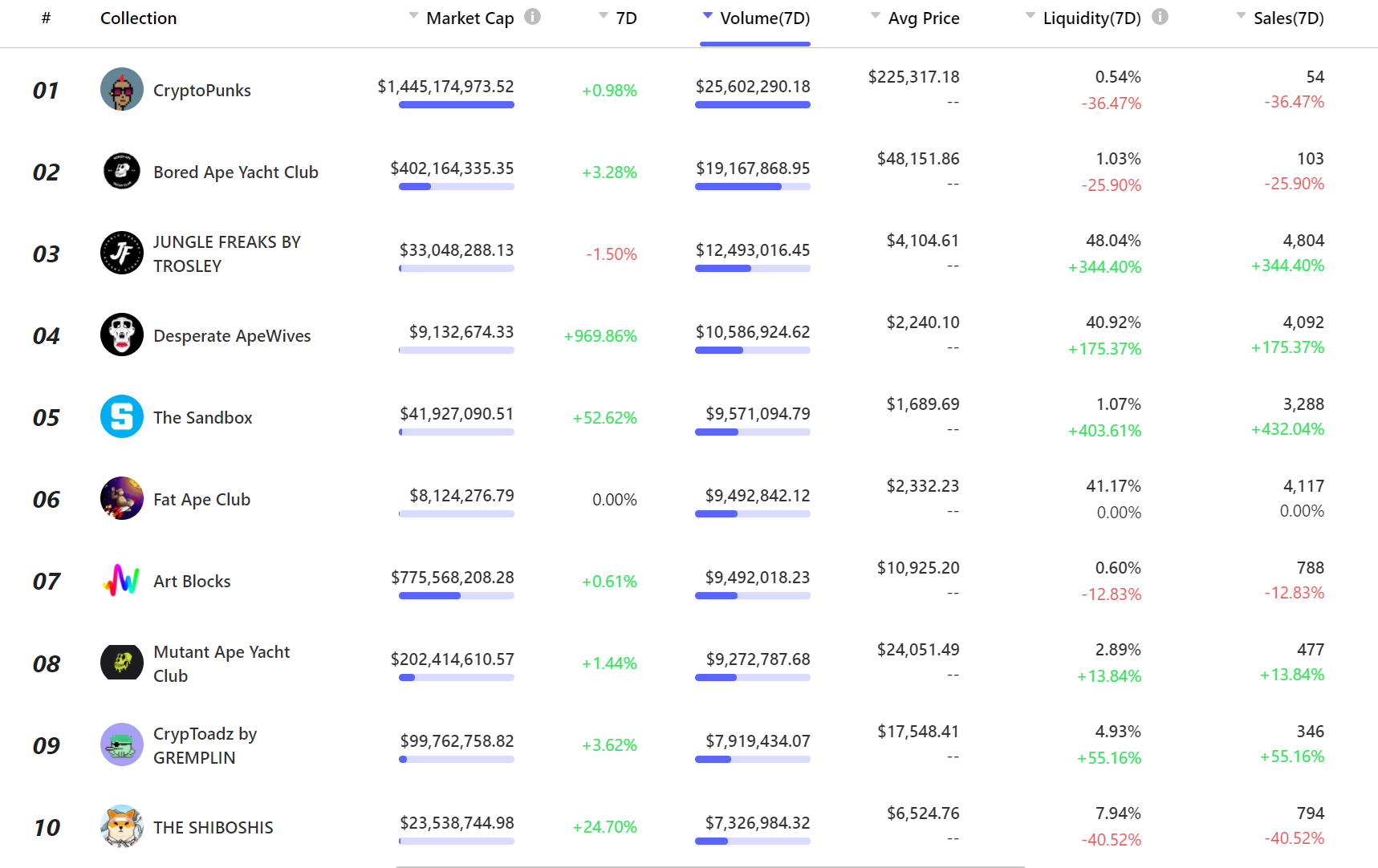Click the Market Cap column header
Image resolution: width=1378 pixels, height=868 pixels.
[470, 18]
